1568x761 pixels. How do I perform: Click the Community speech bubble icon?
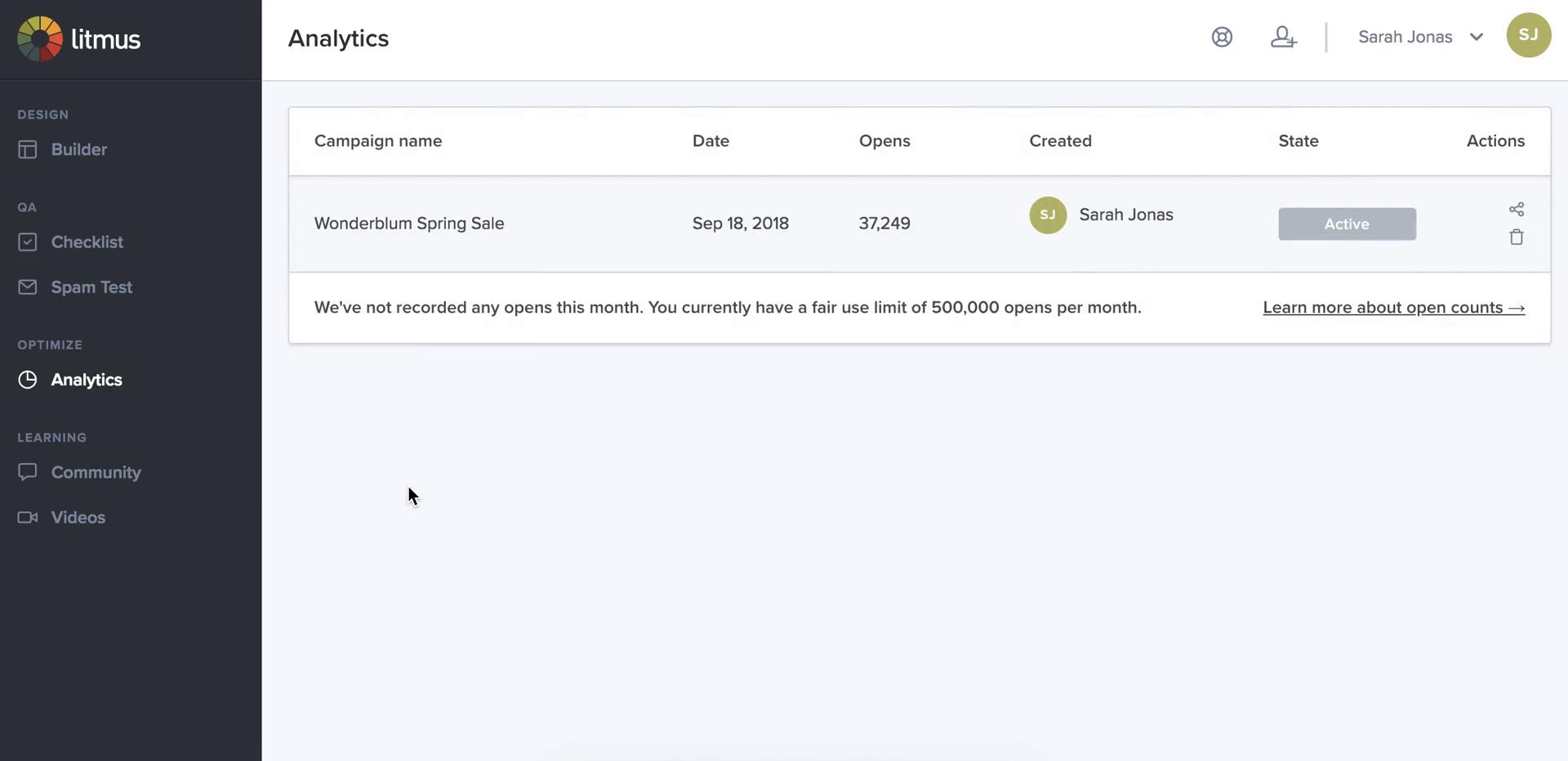(x=28, y=472)
